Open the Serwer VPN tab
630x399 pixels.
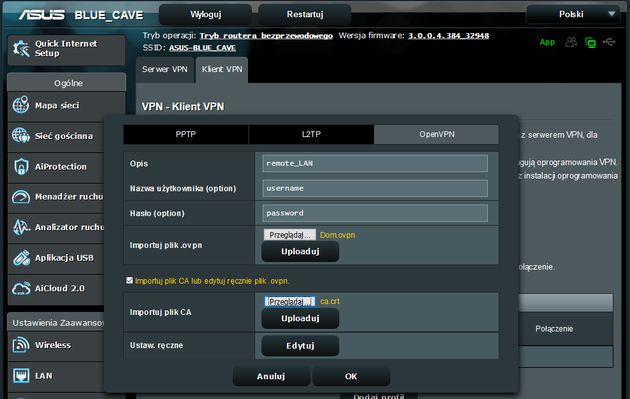165,70
